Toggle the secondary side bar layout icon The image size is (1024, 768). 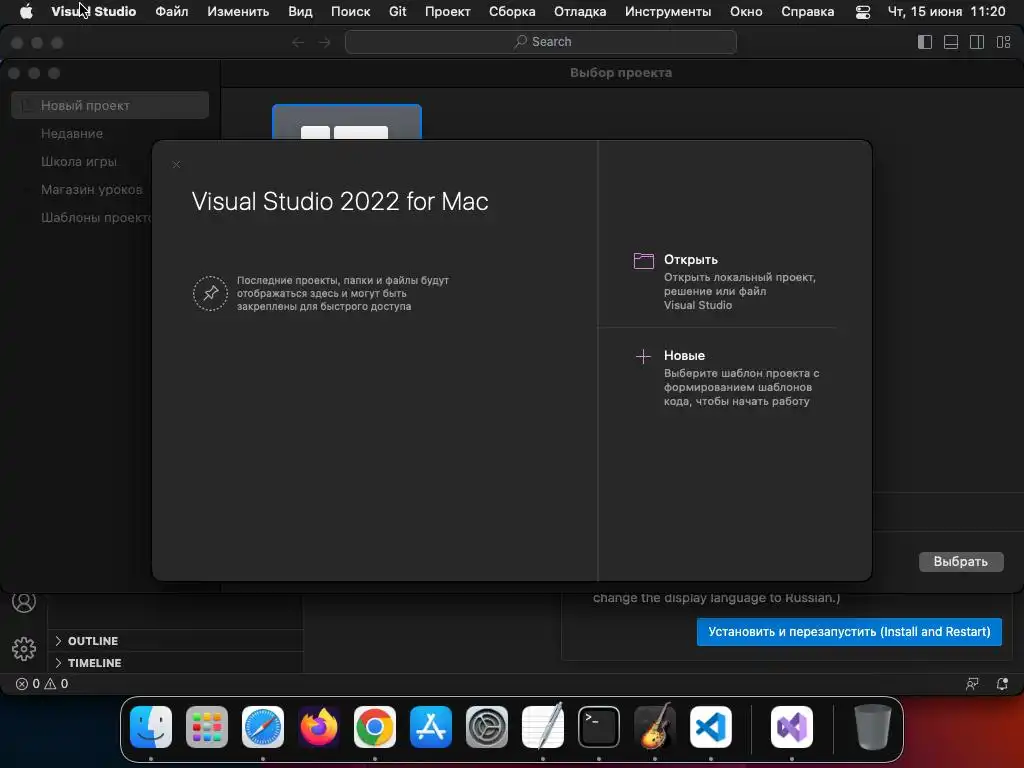(x=977, y=42)
